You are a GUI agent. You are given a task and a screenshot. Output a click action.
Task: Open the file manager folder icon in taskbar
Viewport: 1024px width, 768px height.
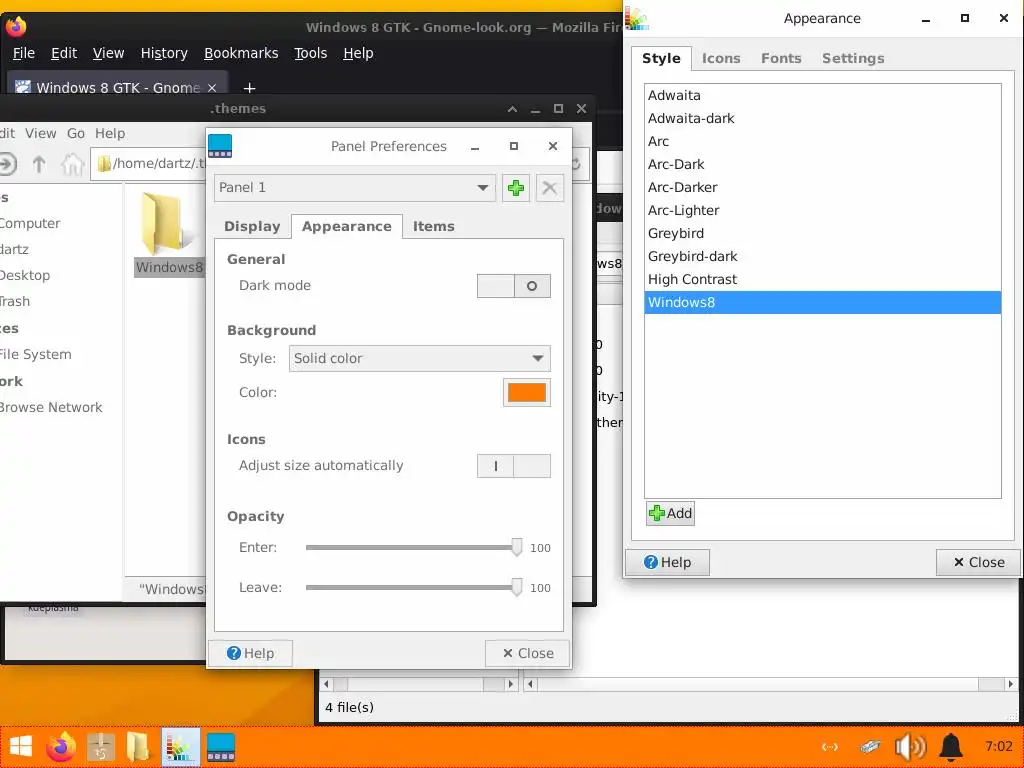point(138,746)
